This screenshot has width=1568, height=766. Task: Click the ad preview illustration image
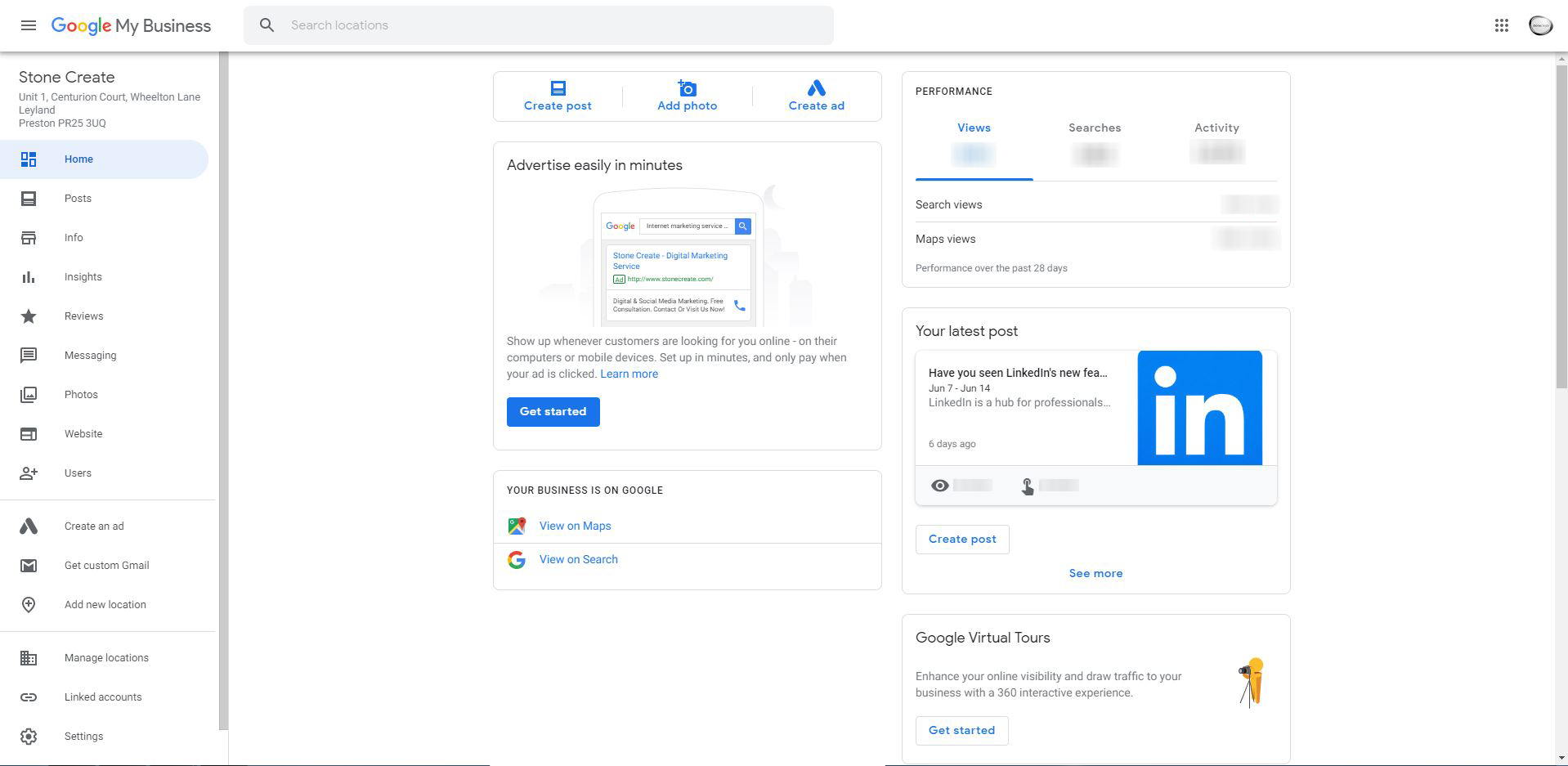678,256
